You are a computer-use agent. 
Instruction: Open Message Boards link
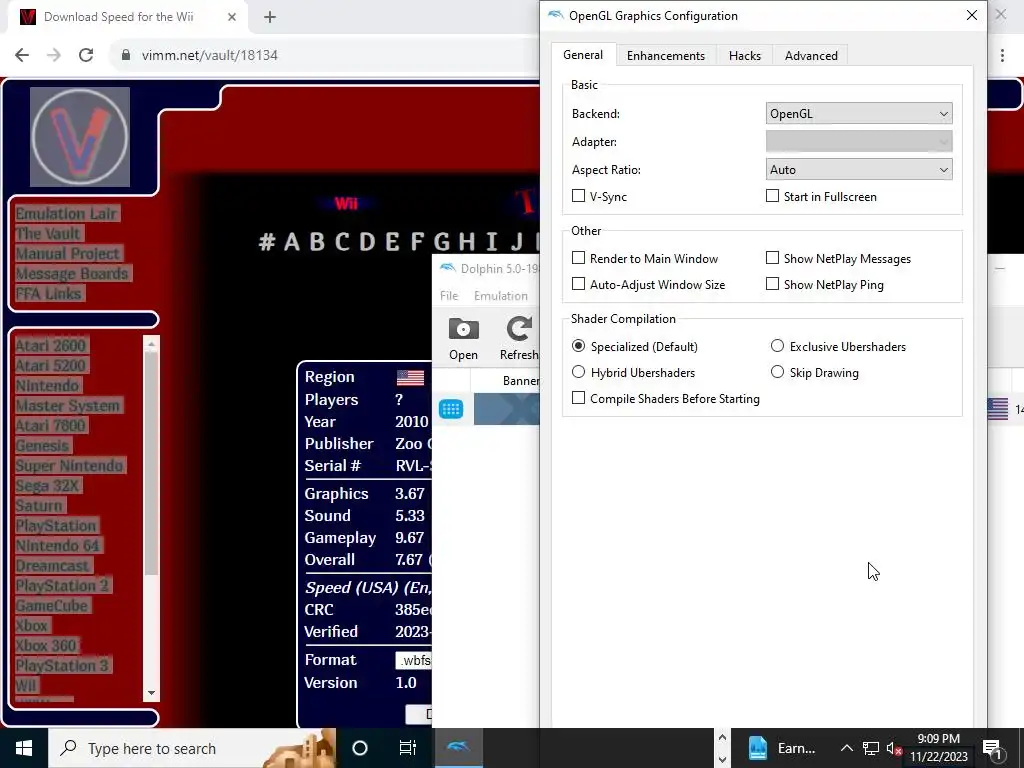point(72,274)
